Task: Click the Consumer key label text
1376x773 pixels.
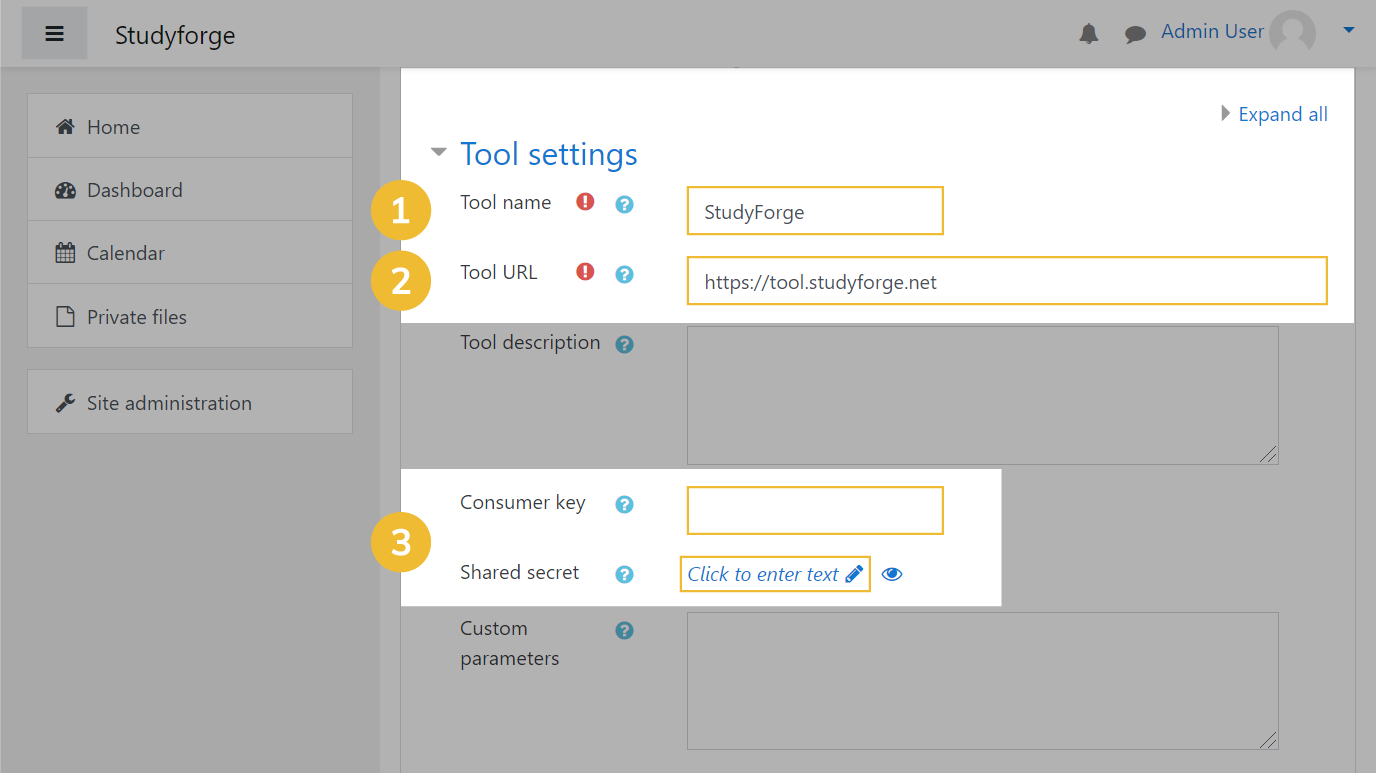Action: (522, 502)
